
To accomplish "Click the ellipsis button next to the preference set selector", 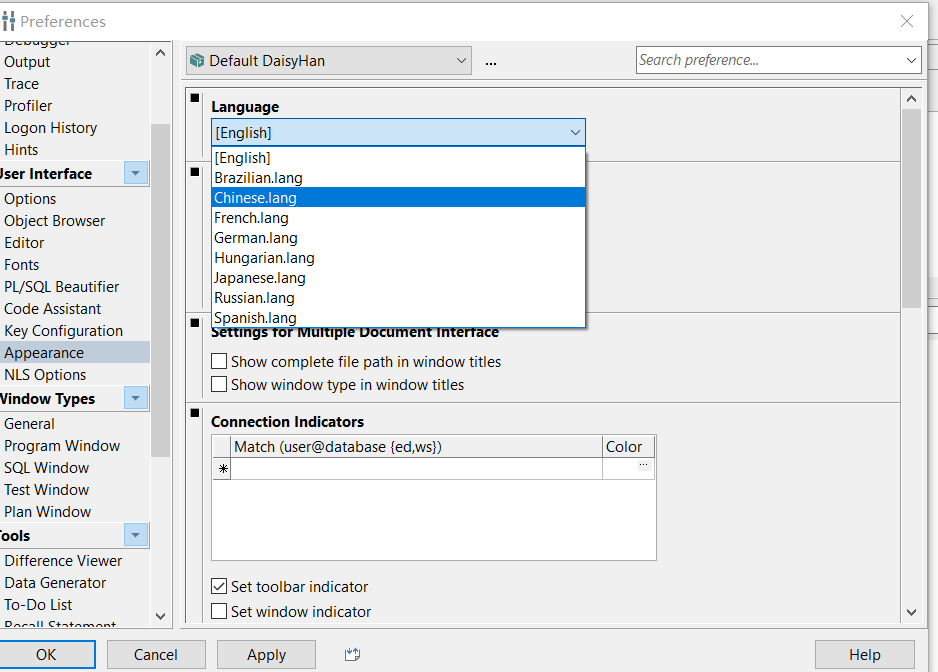I will pos(490,61).
